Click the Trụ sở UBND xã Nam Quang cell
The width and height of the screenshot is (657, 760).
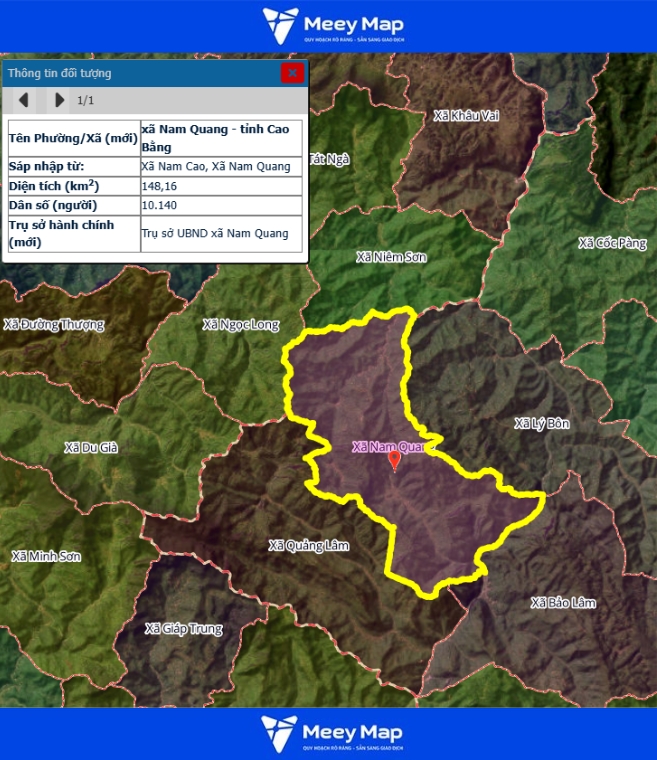click(x=221, y=234)
